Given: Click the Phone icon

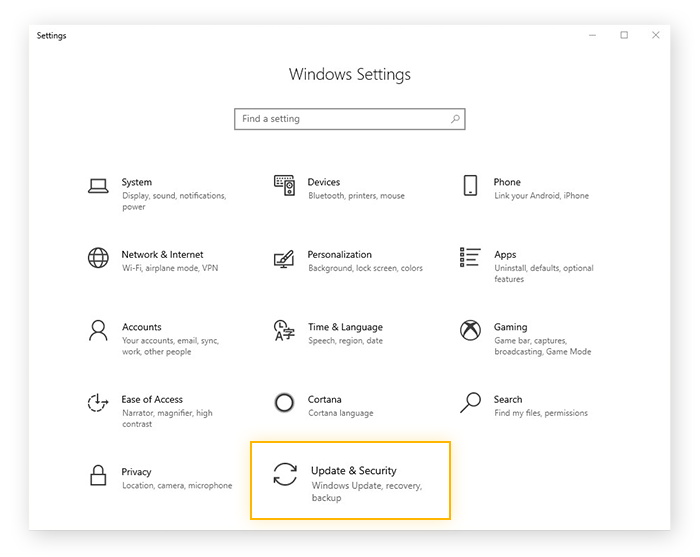Looking at the screenshot, I should 470,185.
